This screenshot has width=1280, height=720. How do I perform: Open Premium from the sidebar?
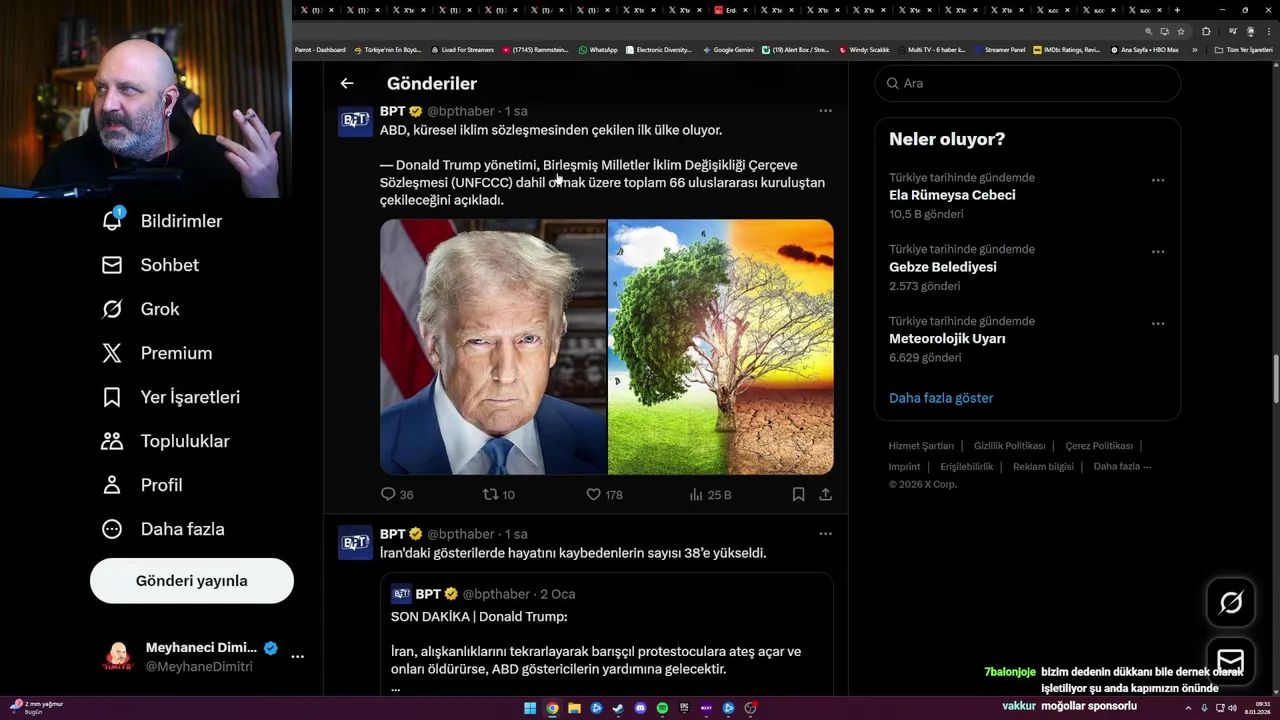156,353
